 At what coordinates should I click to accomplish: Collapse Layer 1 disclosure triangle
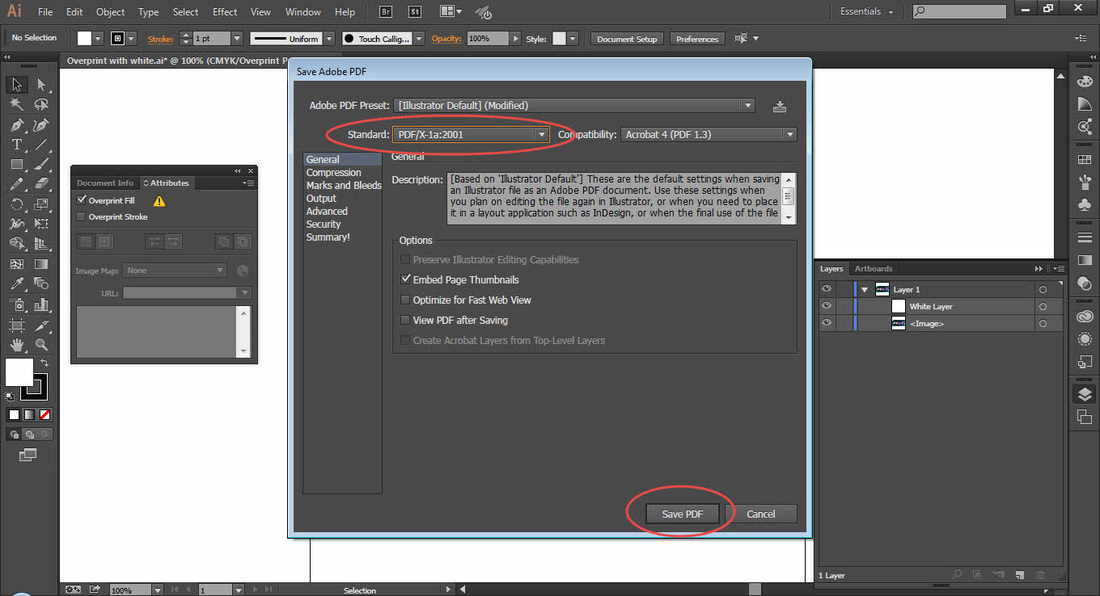point(865,290)
